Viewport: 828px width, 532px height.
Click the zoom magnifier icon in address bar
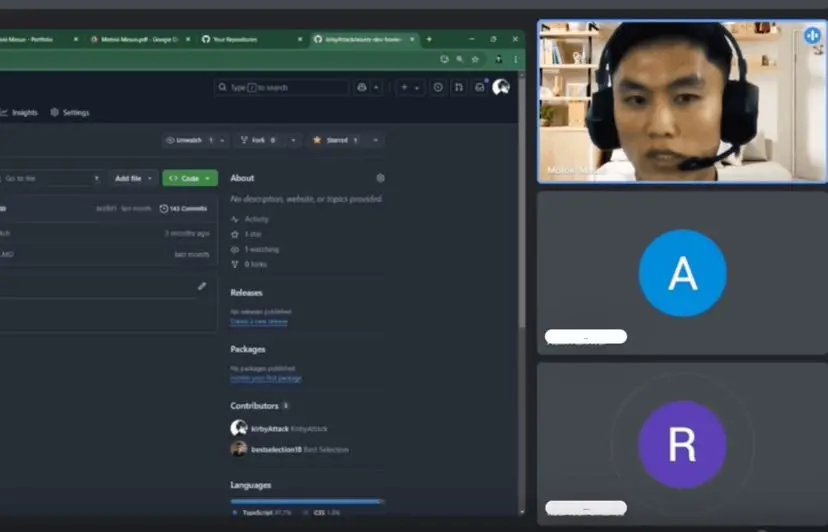[x=460, y=59]
